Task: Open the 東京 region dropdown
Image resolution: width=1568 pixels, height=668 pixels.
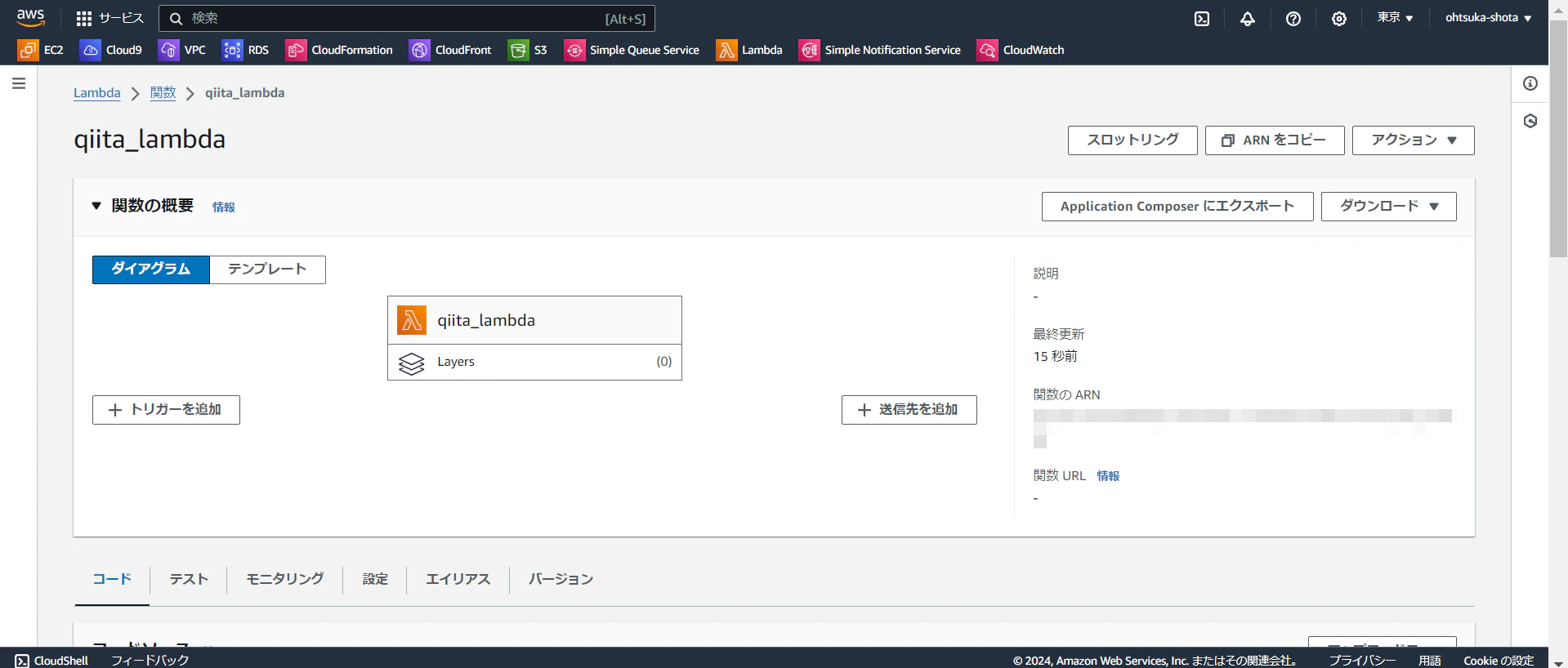Action: (1395, 17)
